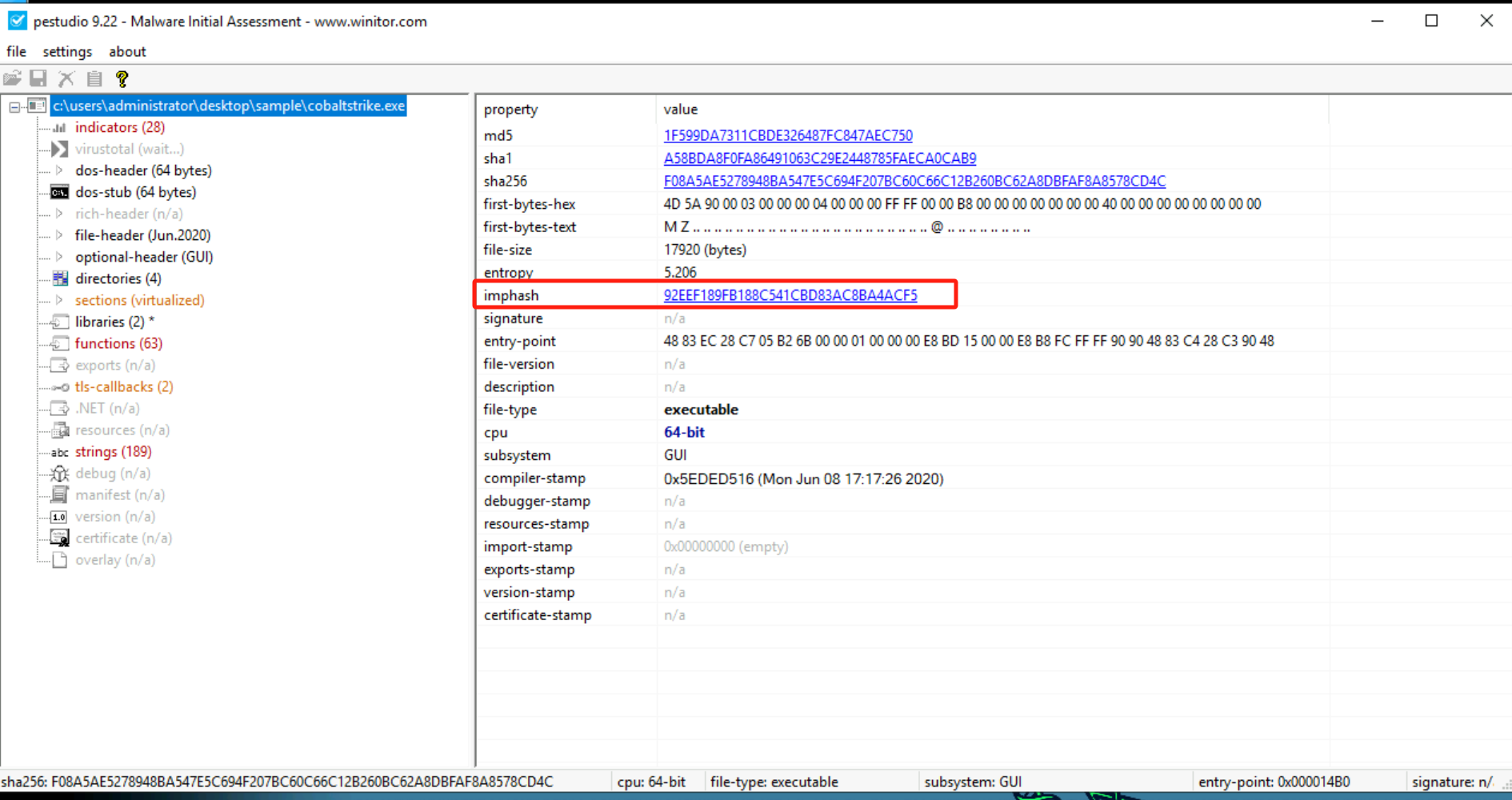Click the "signature" property name
The width and height of the screenshot is (1512, 800).
513,318
